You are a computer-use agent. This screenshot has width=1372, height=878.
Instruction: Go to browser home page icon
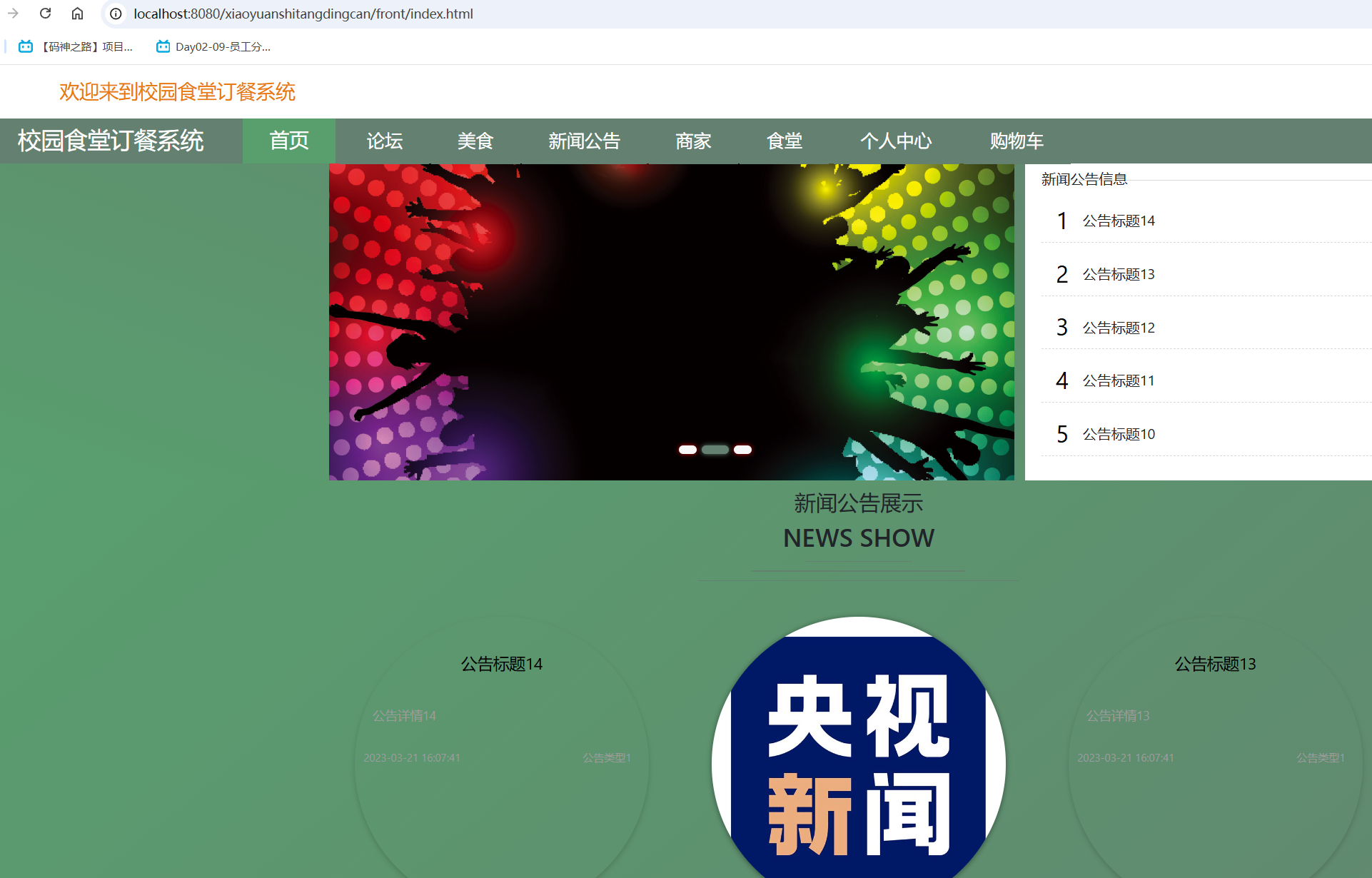pyautogui.click(x=77, y=14)
